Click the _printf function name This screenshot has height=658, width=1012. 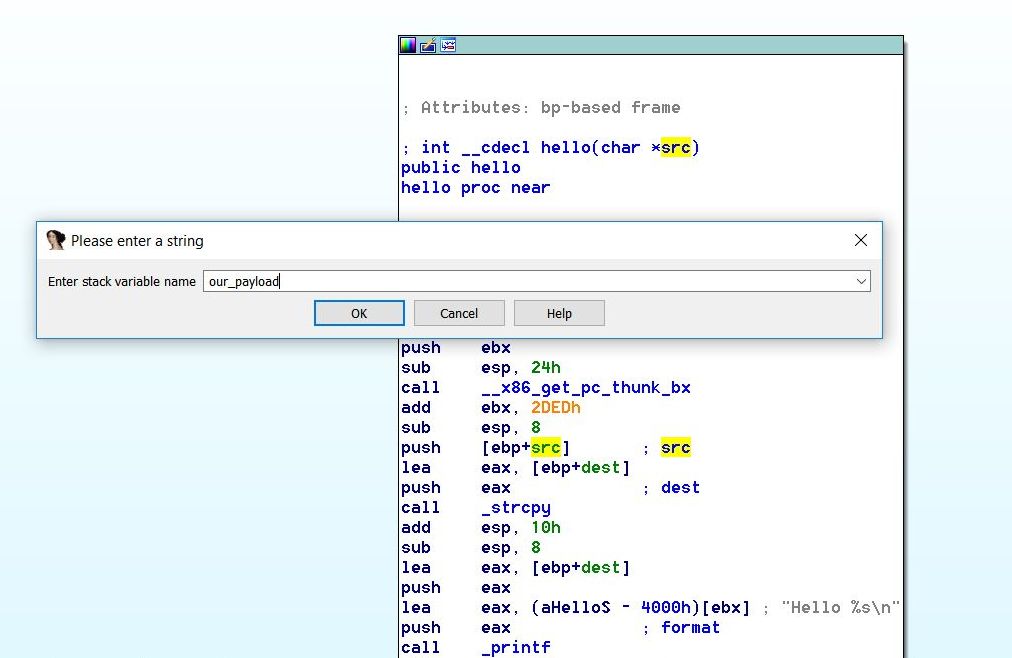517,647
